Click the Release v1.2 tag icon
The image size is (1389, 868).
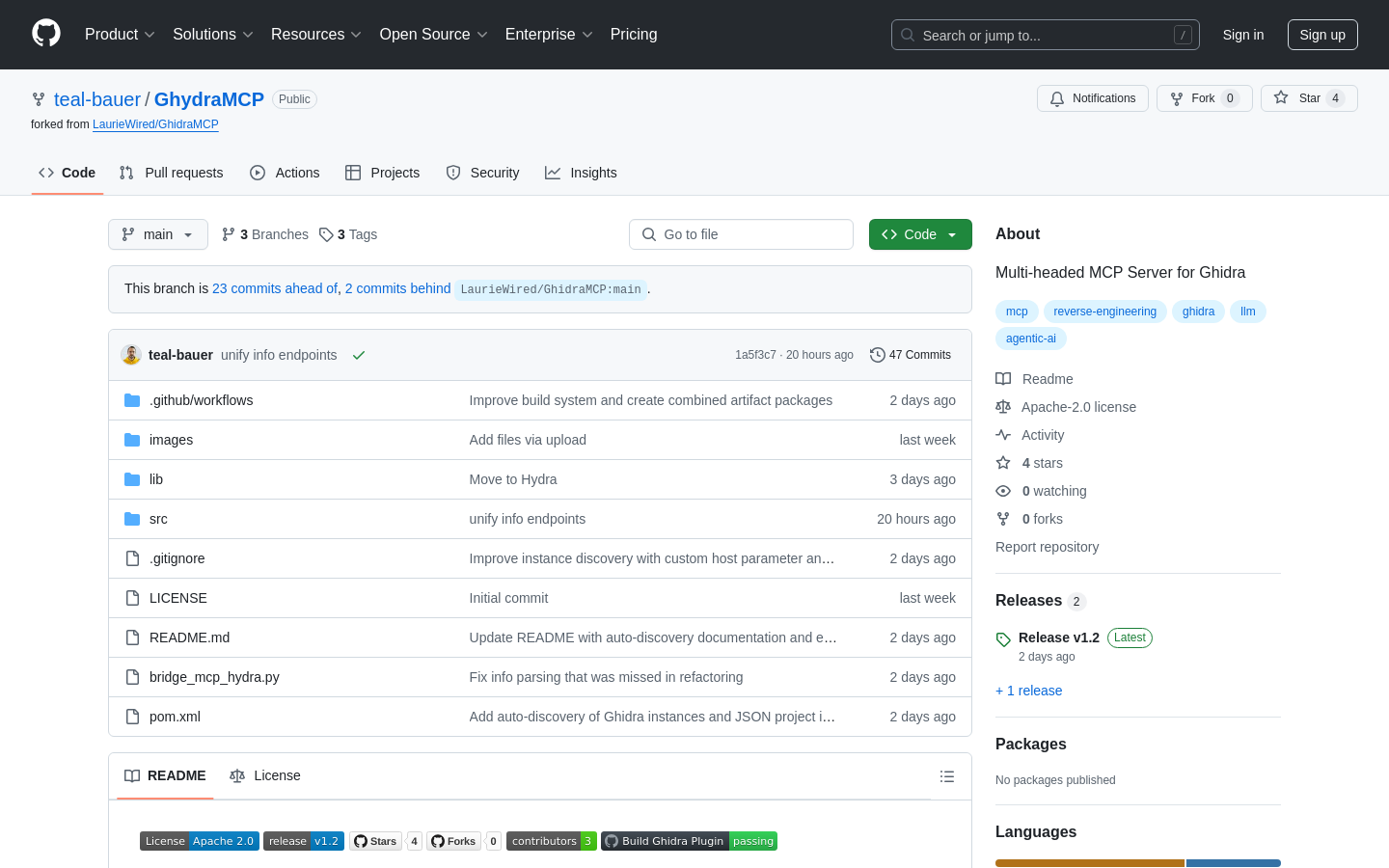[1003, 639]
